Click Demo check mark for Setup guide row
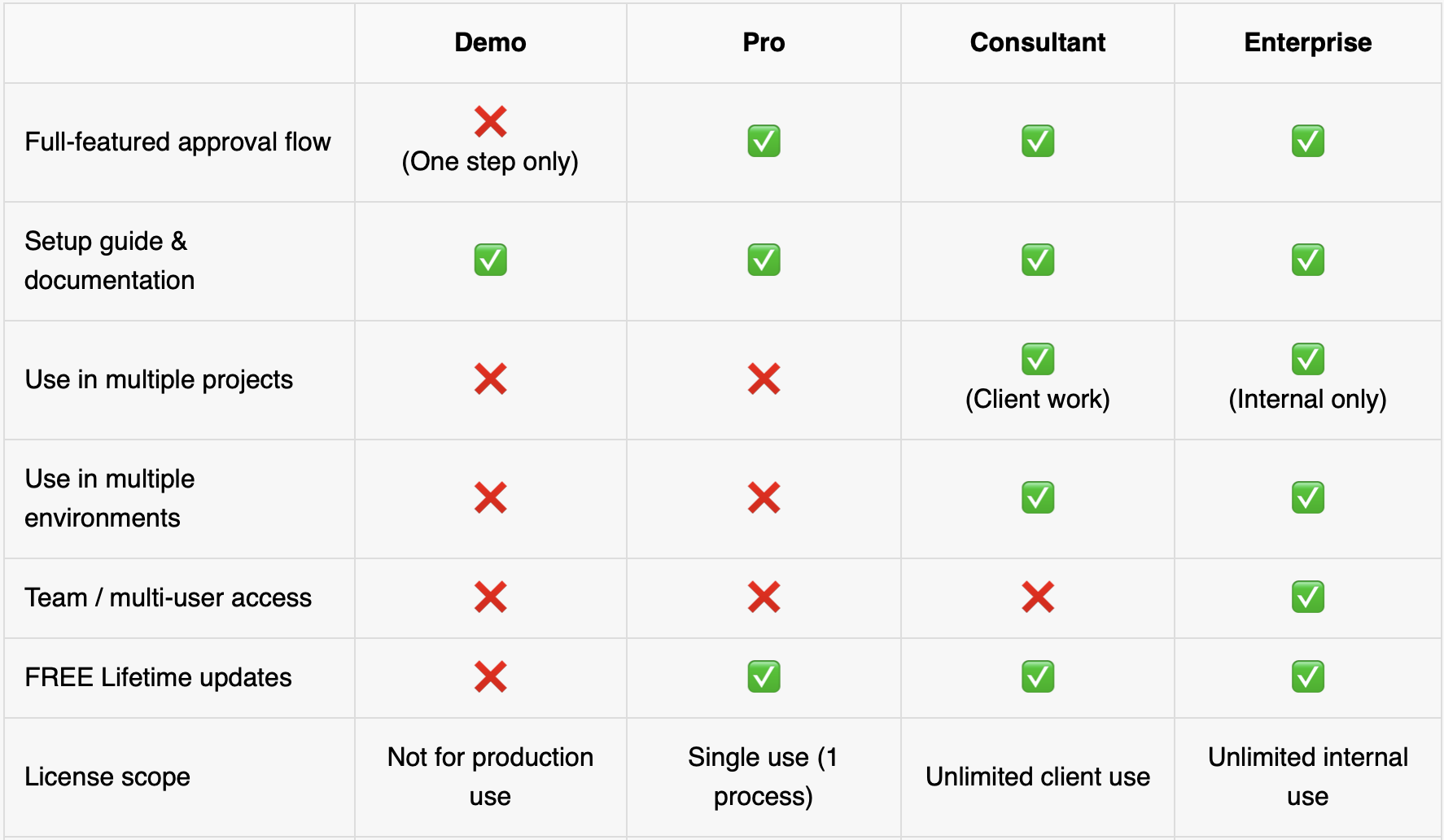Viewport: 1444px width, 840px height. point(490,260)
